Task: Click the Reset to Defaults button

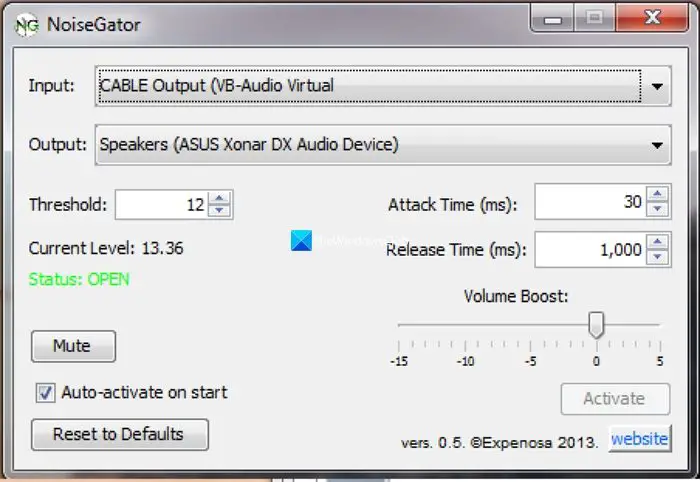Action: (x=120, y=434)
